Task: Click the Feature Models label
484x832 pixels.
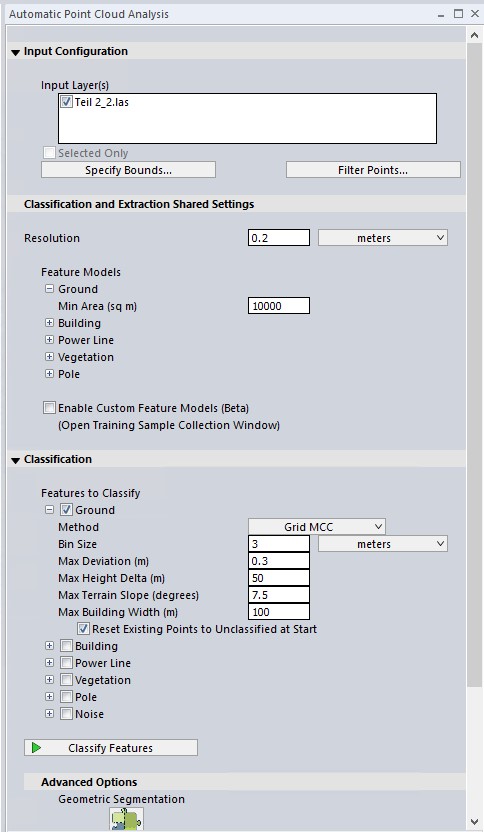Action: (81, 272)
